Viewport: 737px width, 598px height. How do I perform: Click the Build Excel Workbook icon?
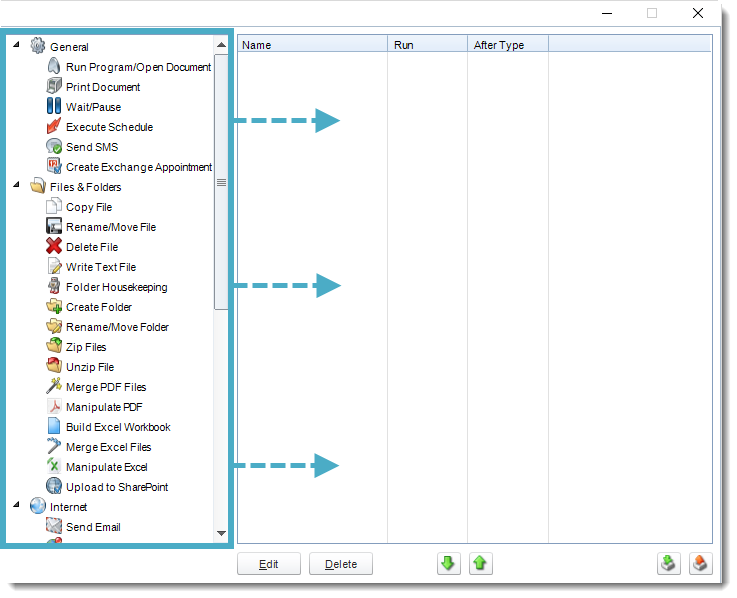pos(54,426)
